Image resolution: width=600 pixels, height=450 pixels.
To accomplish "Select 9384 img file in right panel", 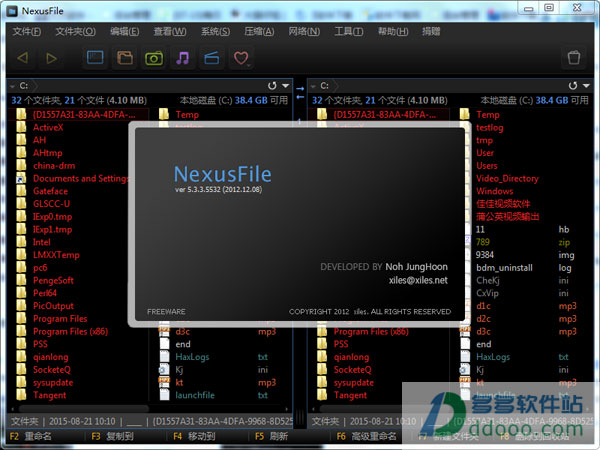I will point(485,255).
